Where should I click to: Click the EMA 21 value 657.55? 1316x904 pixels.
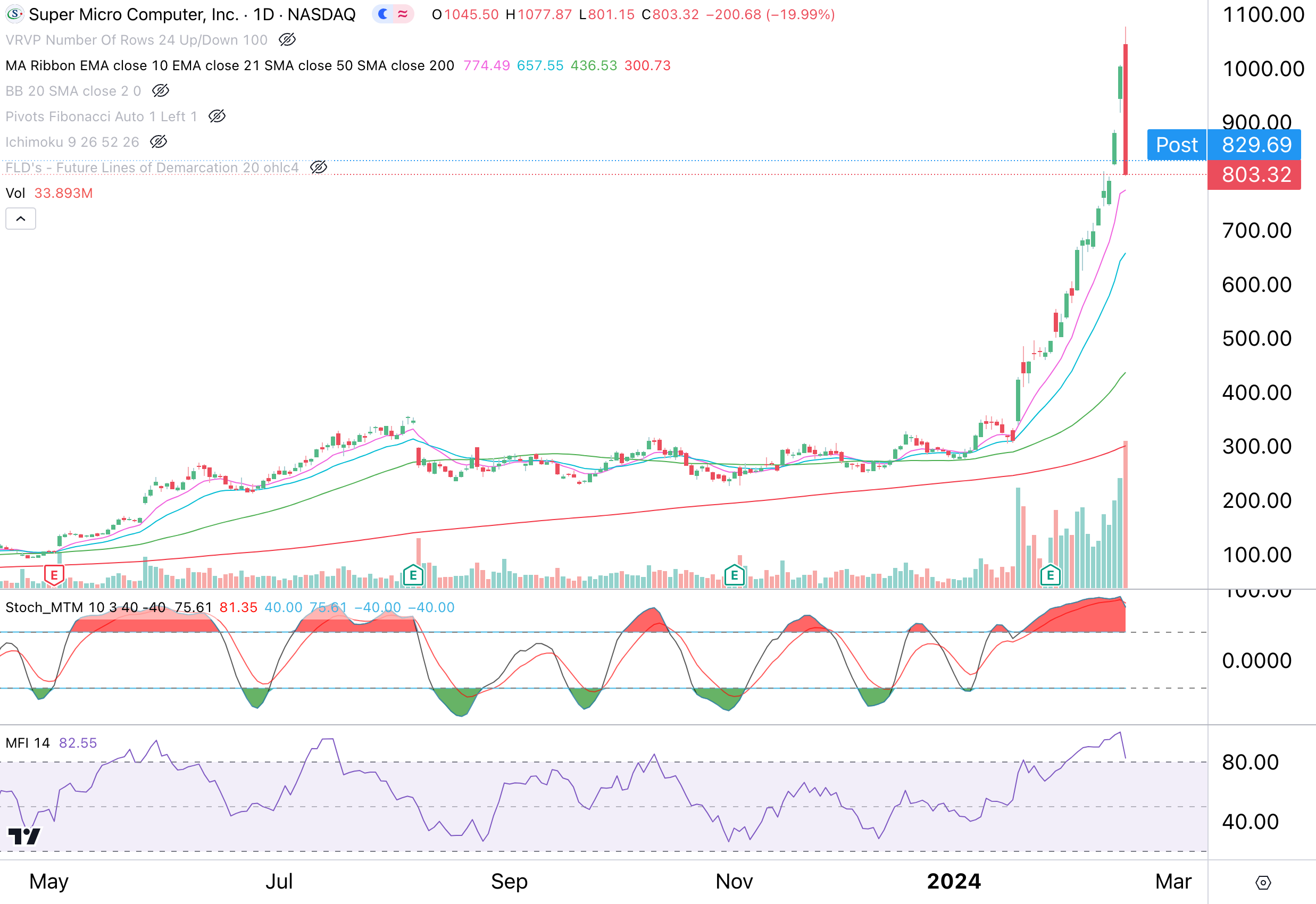click(540, 66)
